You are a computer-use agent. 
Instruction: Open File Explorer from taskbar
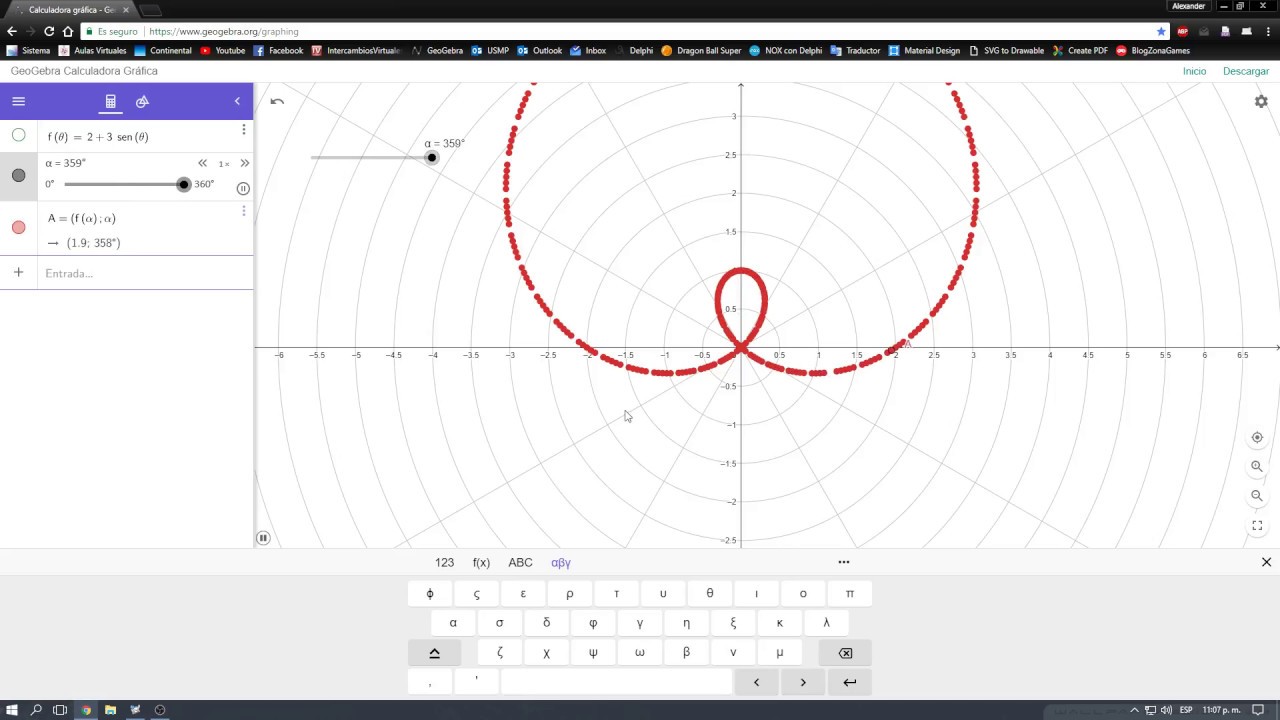pyautogui.click(x=110, y=710)
